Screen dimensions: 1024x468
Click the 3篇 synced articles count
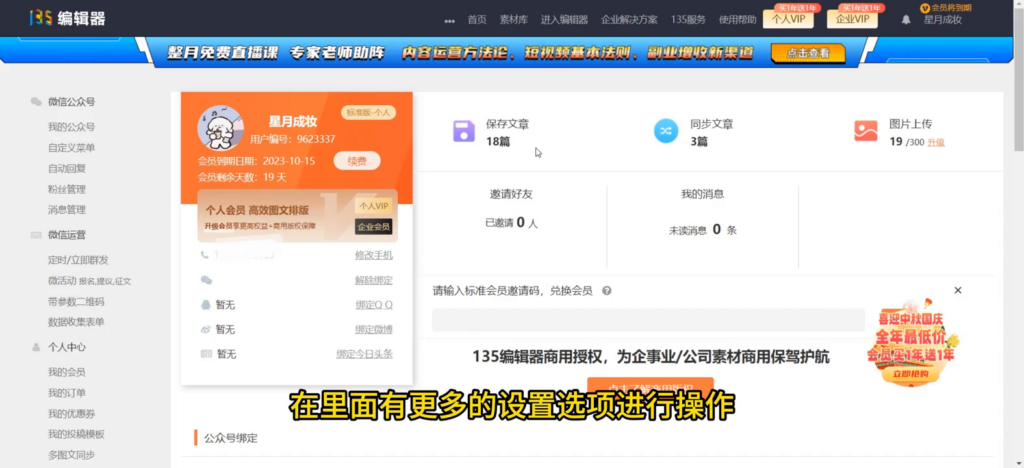click(699, 141)
